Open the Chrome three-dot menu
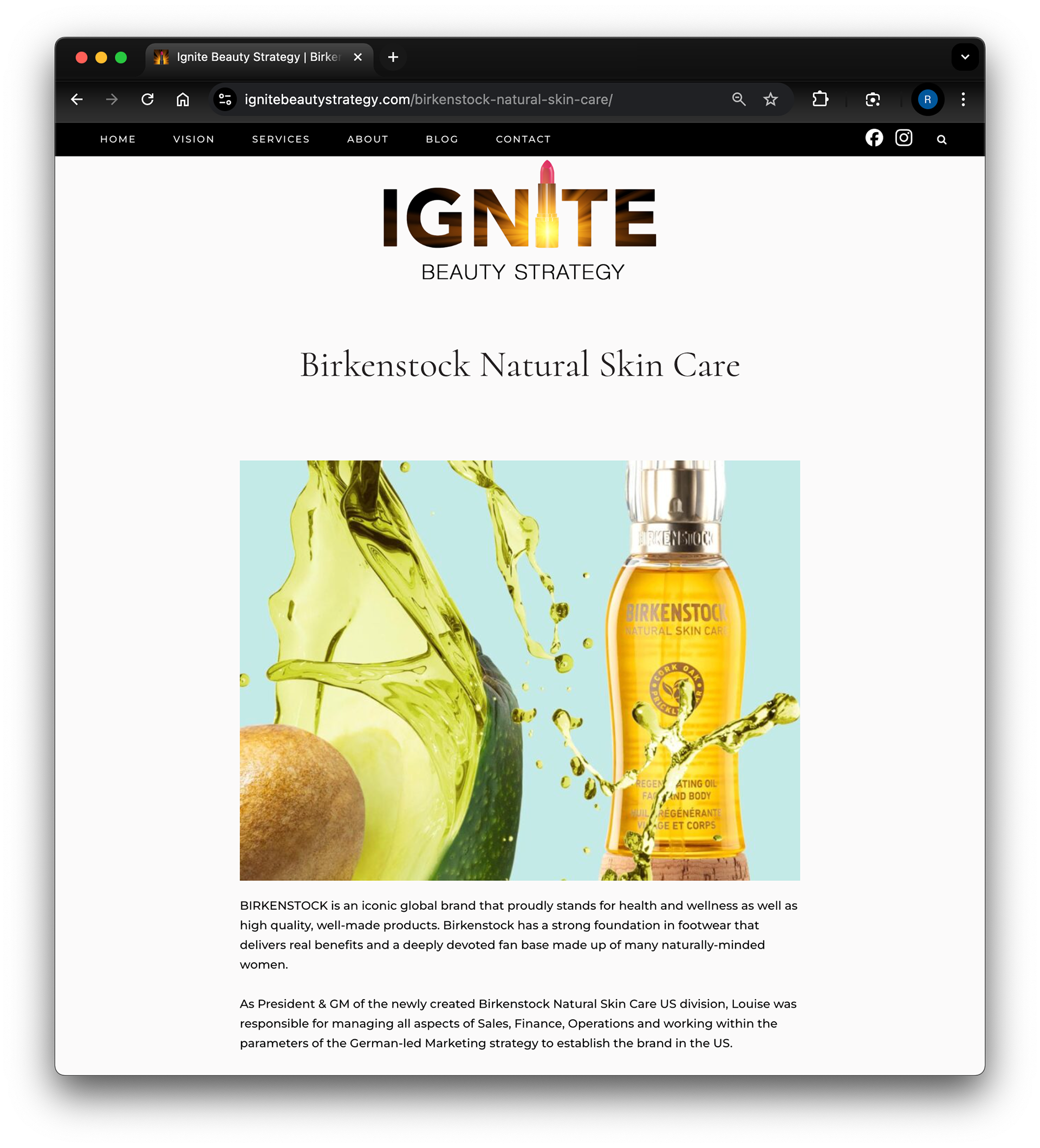Image resolution: width=1040 pixels, height=1148 pixels. point(963,100)
